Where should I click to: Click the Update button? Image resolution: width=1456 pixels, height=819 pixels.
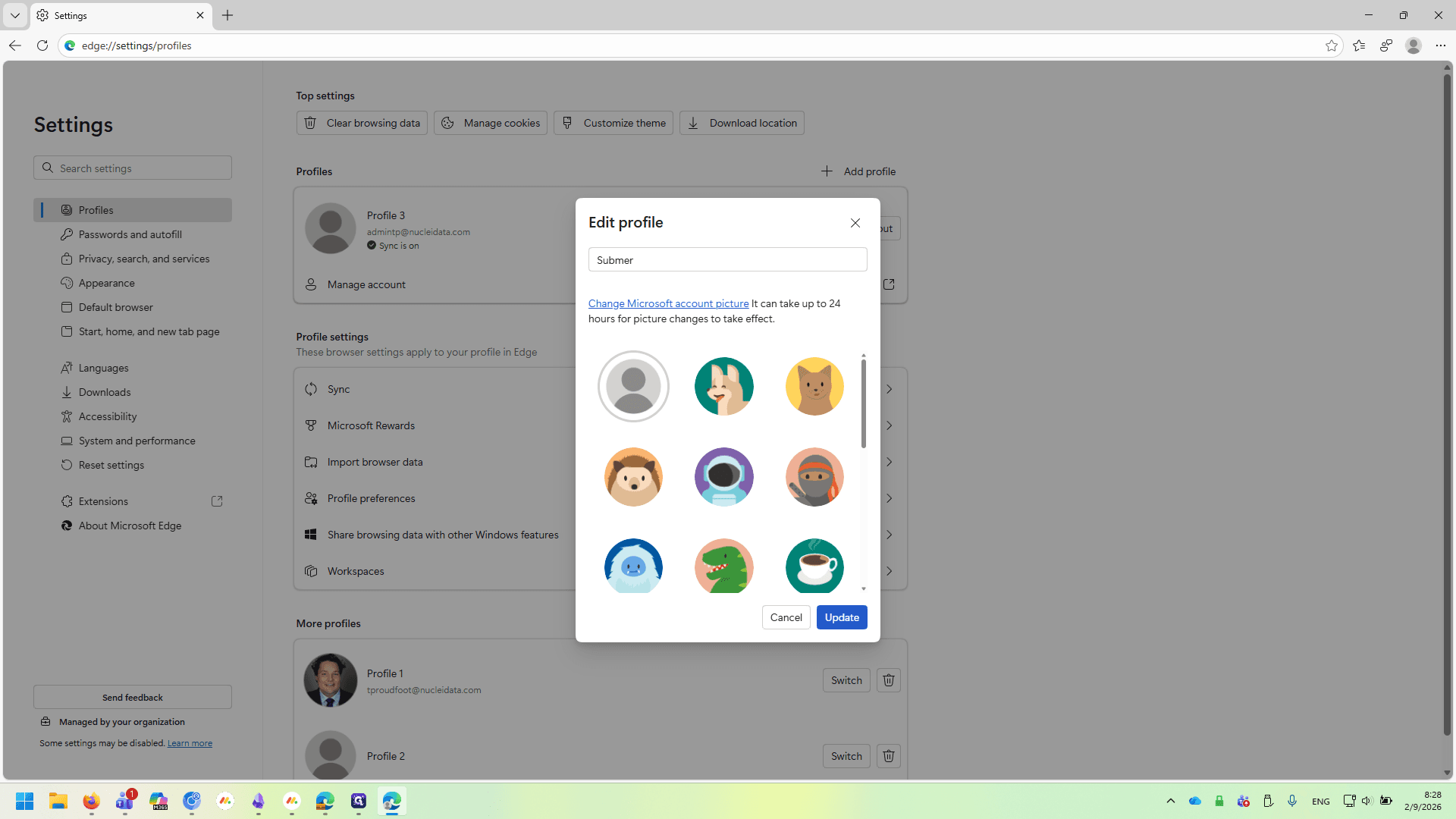(x=842, y=617)
